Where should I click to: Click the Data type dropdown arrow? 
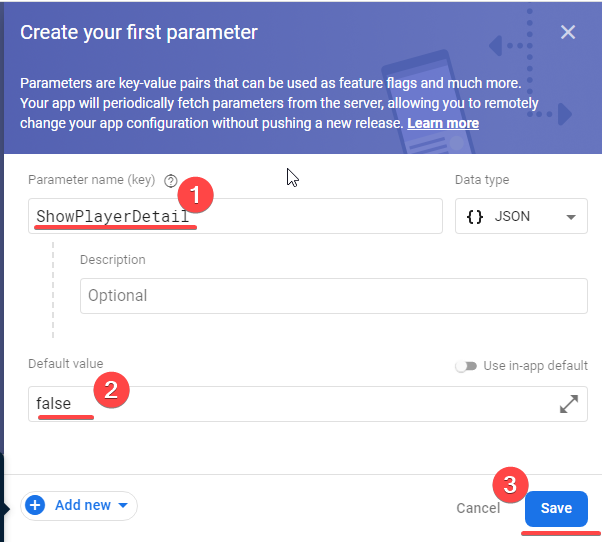point(570,216)
